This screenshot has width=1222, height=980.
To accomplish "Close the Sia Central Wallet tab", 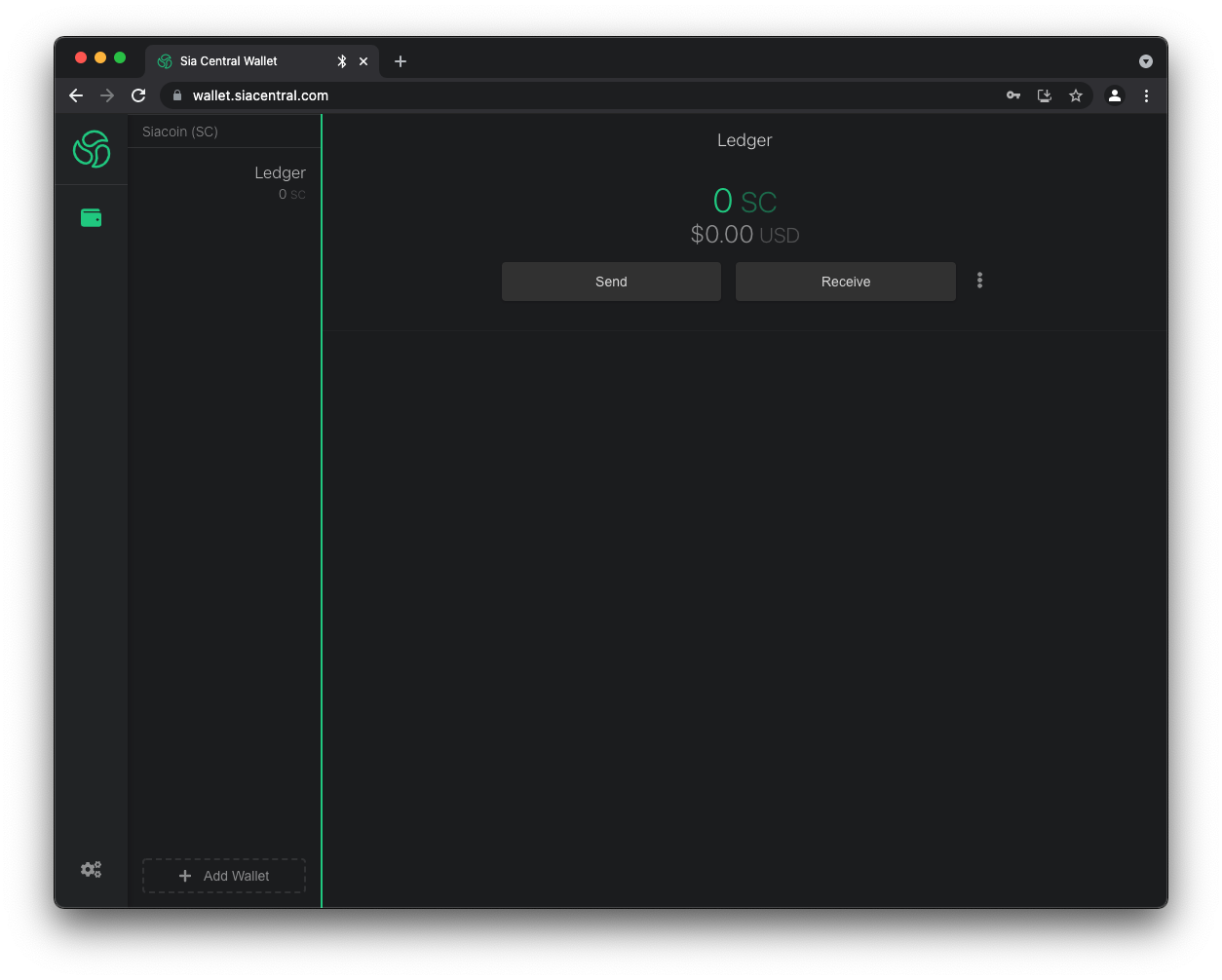I will (363, 61).
